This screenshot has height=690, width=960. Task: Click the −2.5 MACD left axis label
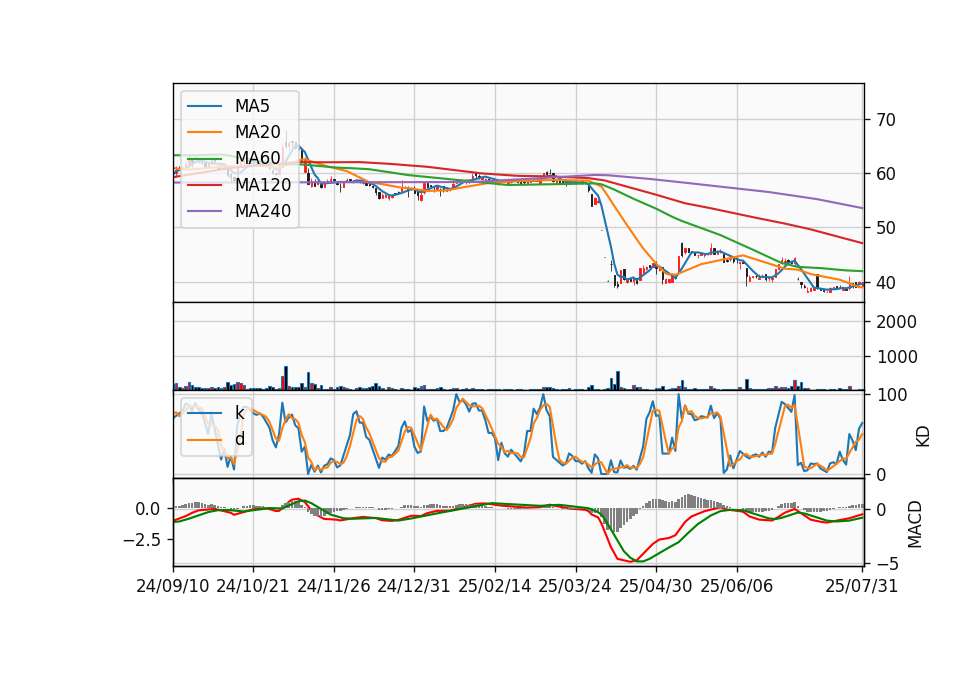141,540
